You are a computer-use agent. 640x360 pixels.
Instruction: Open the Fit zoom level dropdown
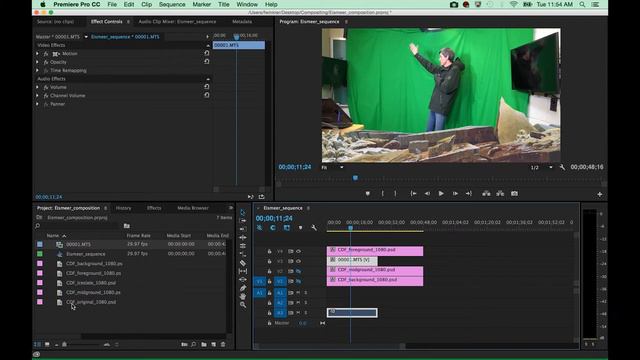coord(332,167)
